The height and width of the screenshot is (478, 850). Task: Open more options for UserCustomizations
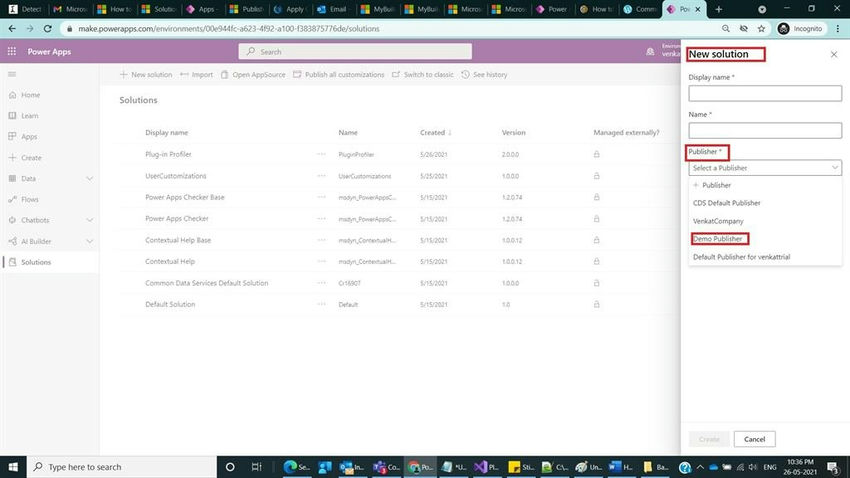pyautogui.click(x=321, y=176)
